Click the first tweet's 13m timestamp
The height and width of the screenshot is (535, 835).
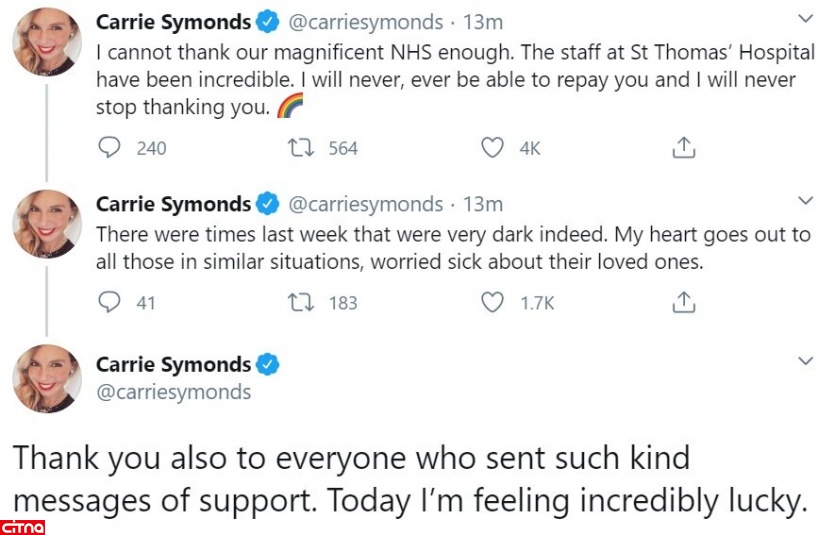click(x=482, y=21)
